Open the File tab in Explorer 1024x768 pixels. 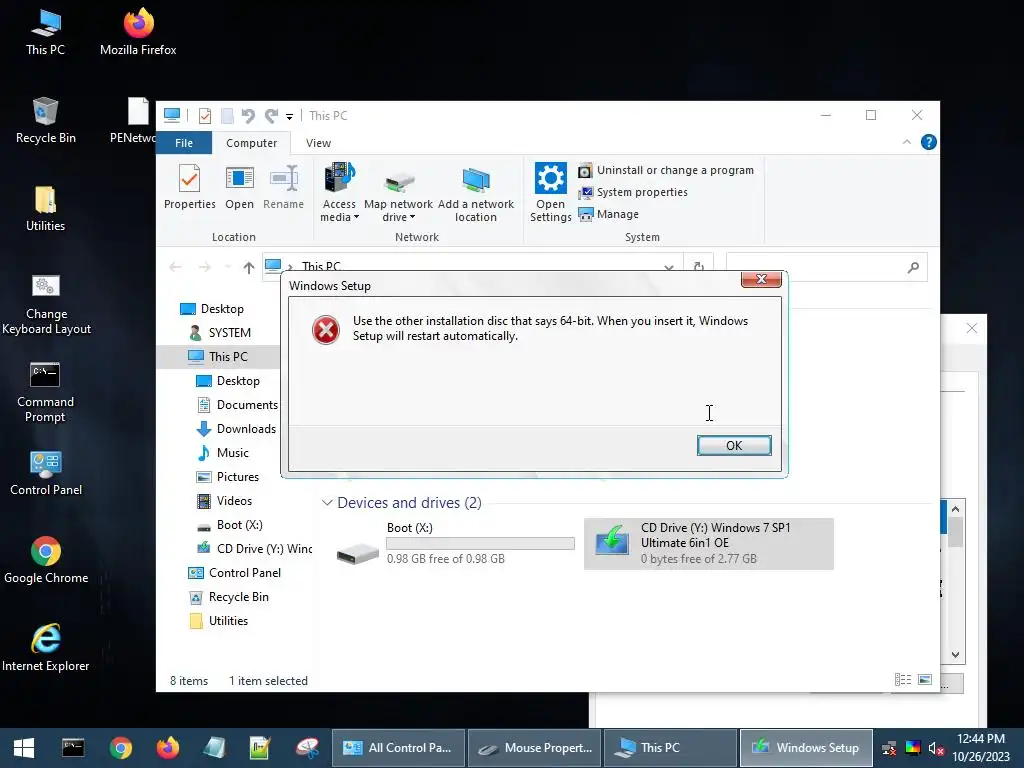tap(184, 143)
